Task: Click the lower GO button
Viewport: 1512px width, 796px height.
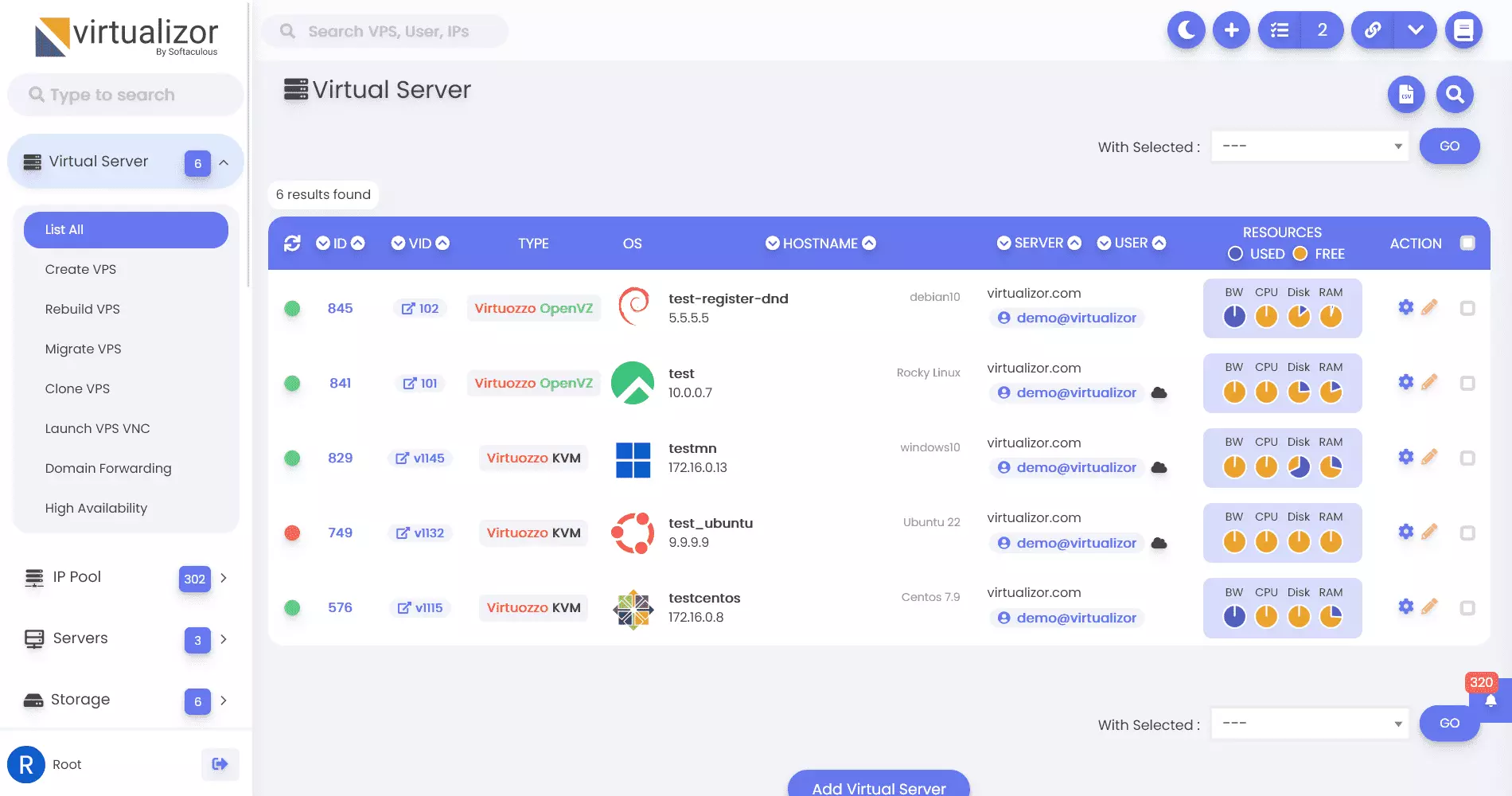Action: click(1449, 723)
